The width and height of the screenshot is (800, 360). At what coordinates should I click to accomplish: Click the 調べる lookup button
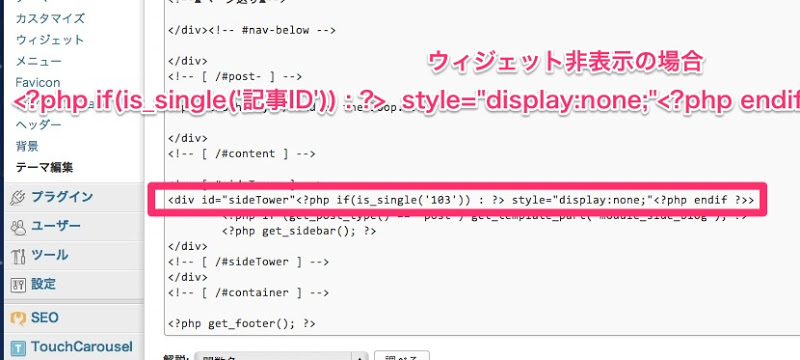pyautogui.click(x=402, y=356)
